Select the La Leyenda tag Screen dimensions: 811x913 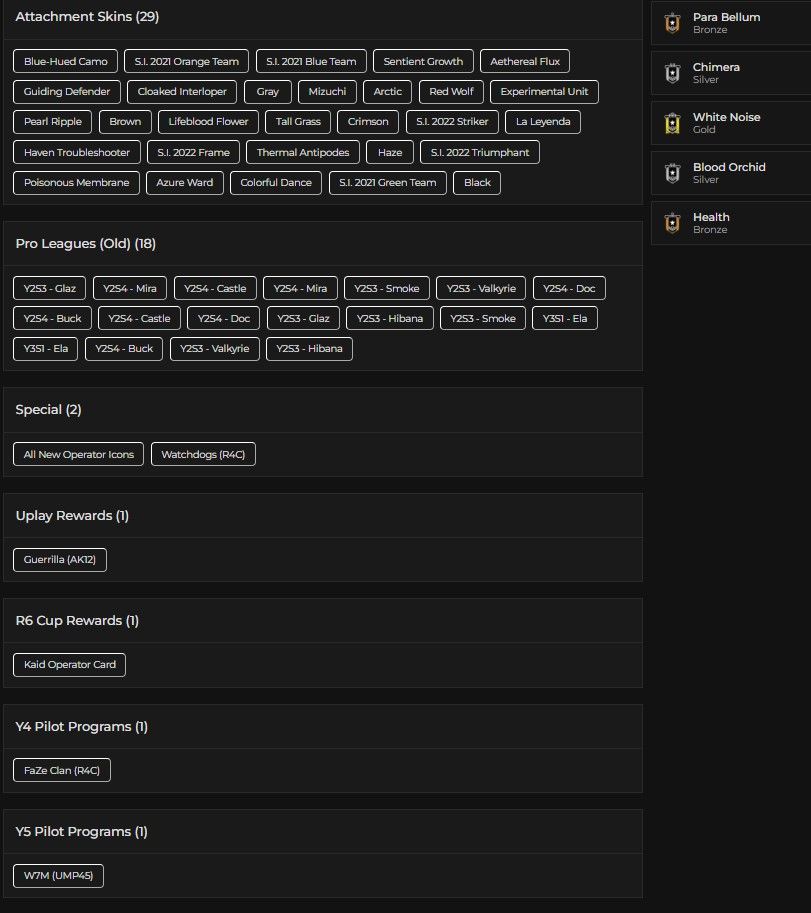pos(543,122)
